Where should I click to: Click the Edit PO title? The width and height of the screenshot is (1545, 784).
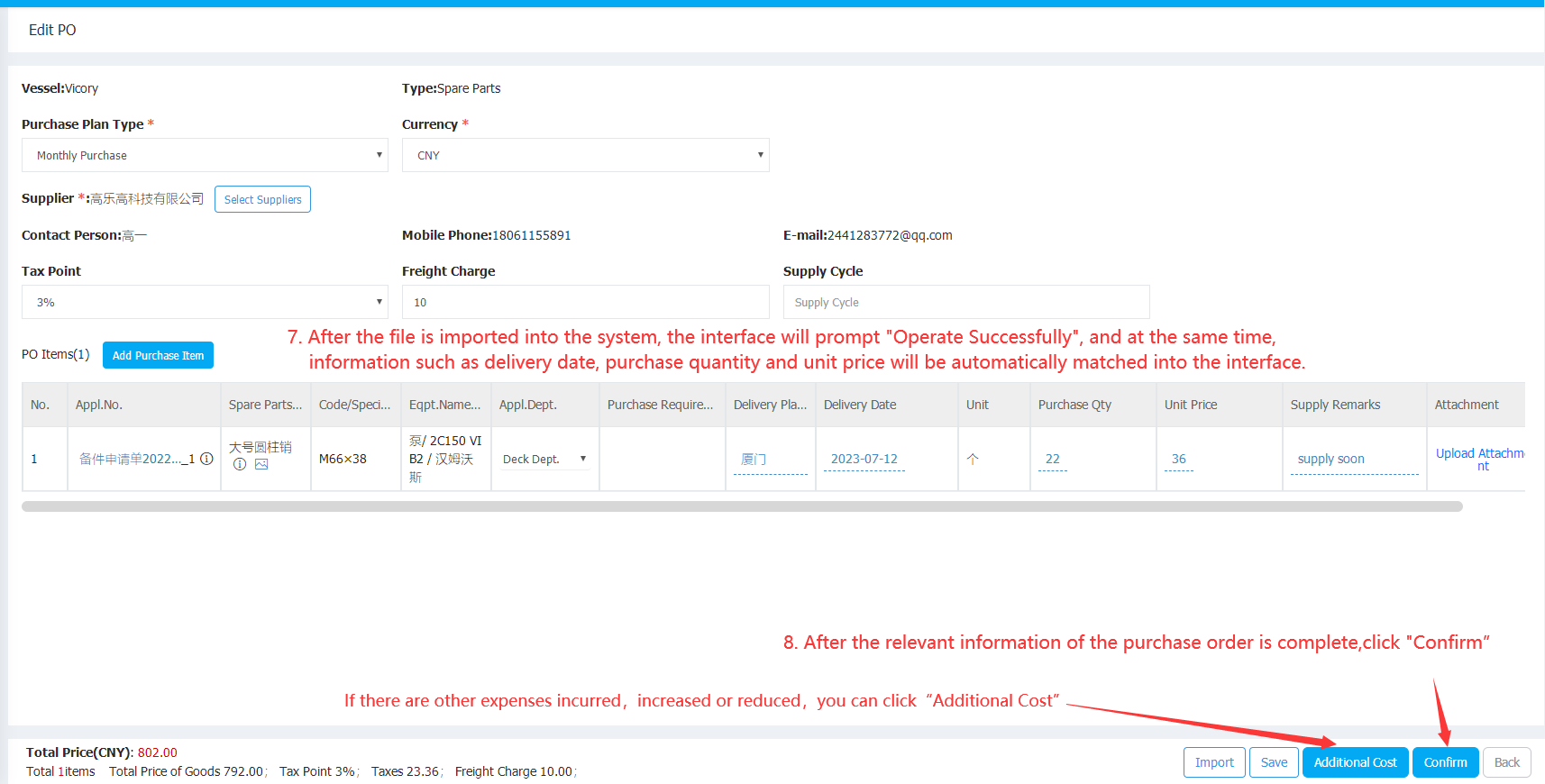coord(52,30)
